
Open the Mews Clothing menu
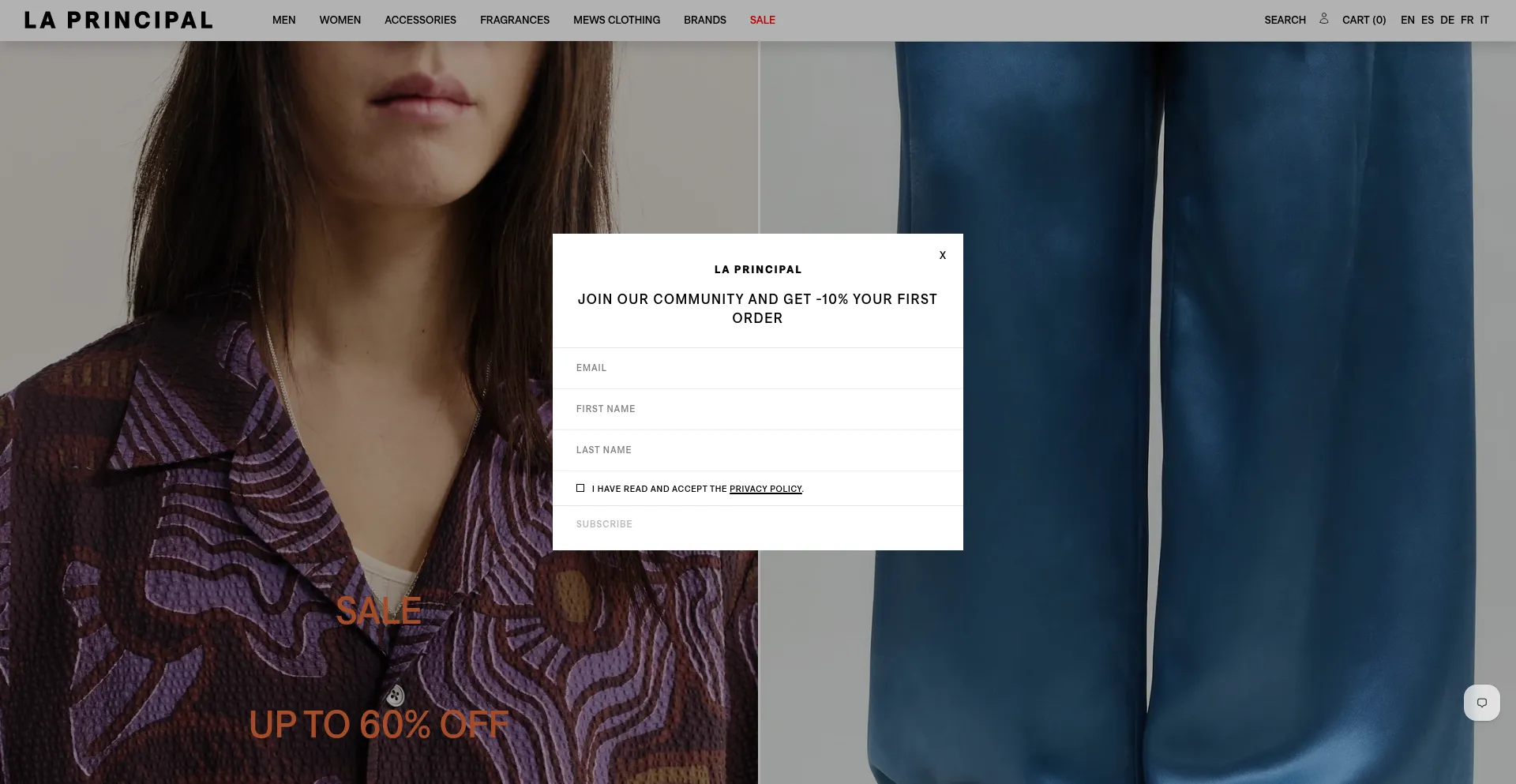point(617,20)
